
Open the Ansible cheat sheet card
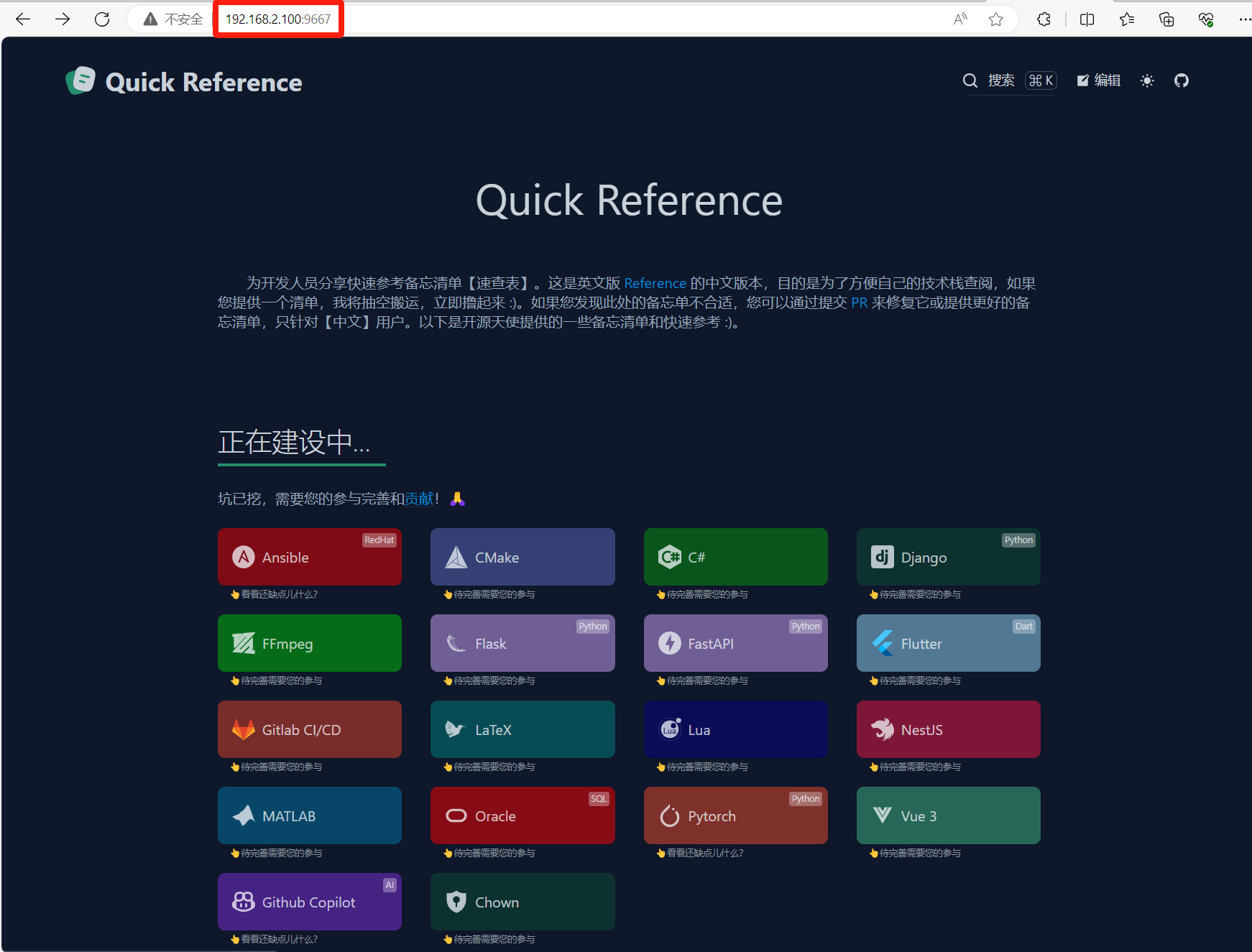click(x=309, y=557)
